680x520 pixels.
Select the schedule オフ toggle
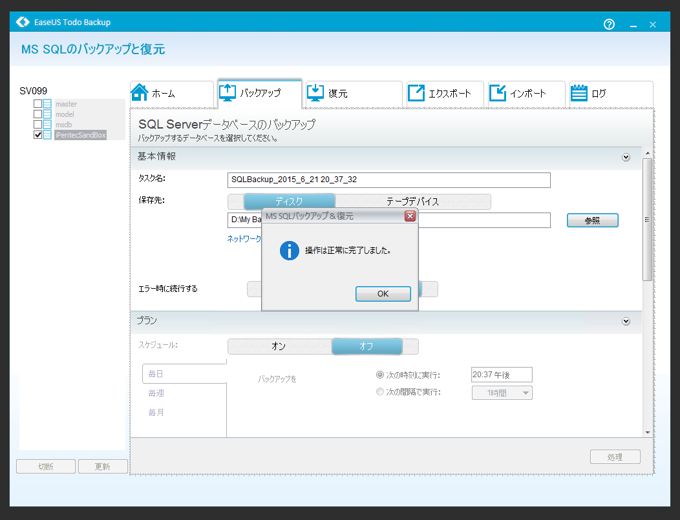[367, 346]
